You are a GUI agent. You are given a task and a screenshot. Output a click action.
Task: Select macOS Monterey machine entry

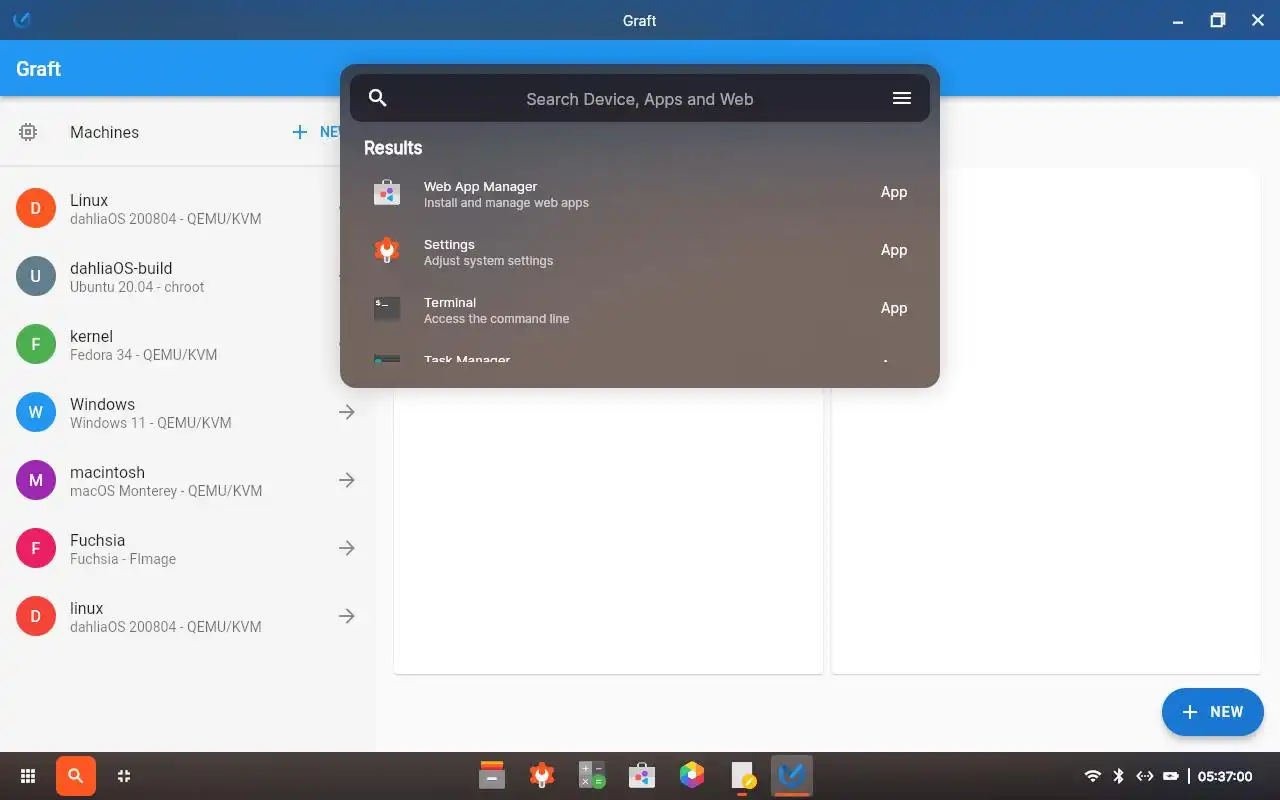(187, 480)
